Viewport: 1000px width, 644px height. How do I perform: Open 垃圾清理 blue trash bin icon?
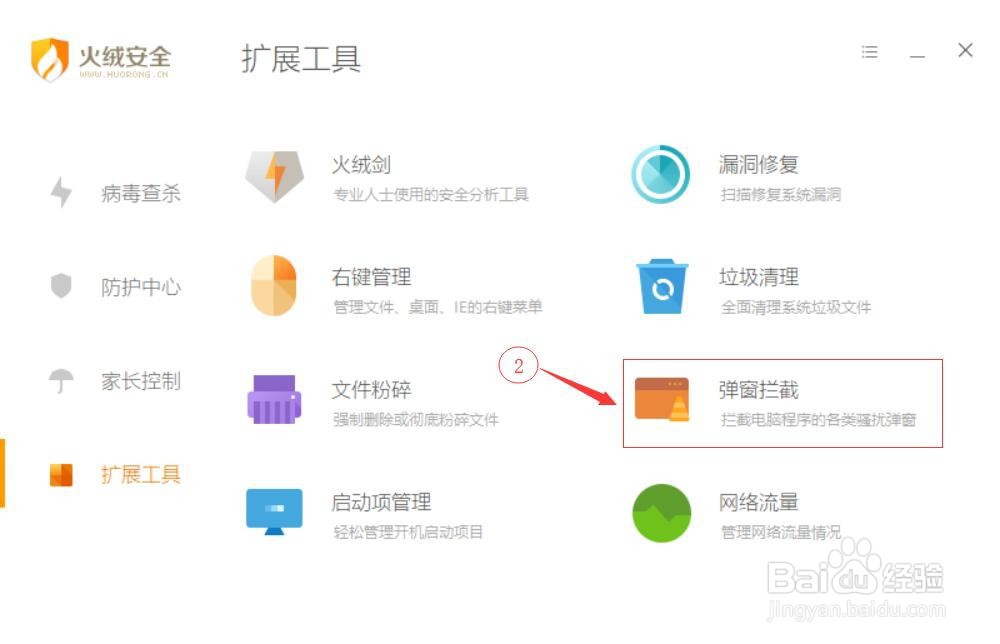click(x=662, y=286)
